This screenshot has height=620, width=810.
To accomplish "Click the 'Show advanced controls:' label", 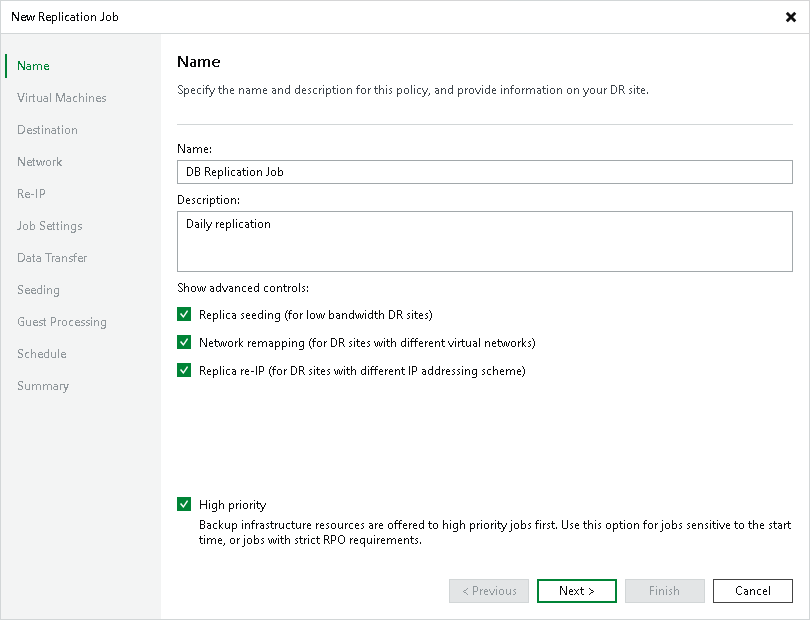I will (x=243, y=288).
